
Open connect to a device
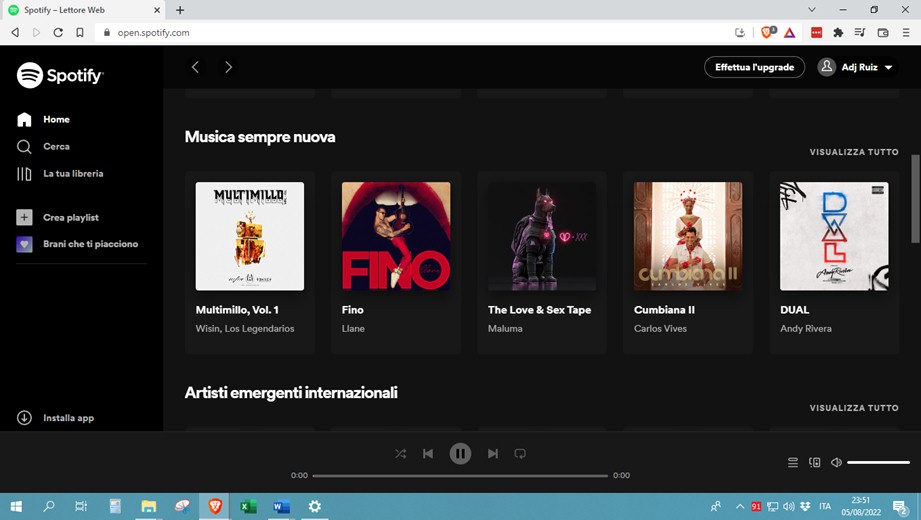pos(815,462)
